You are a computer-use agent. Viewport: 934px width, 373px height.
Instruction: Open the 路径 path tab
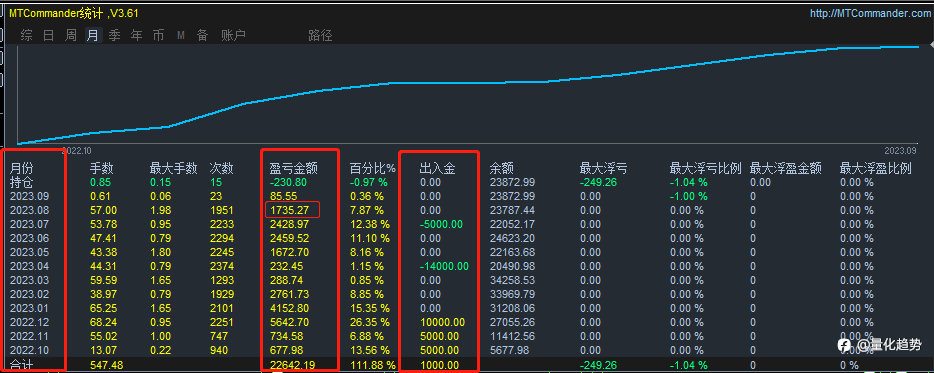click(320, 35)
